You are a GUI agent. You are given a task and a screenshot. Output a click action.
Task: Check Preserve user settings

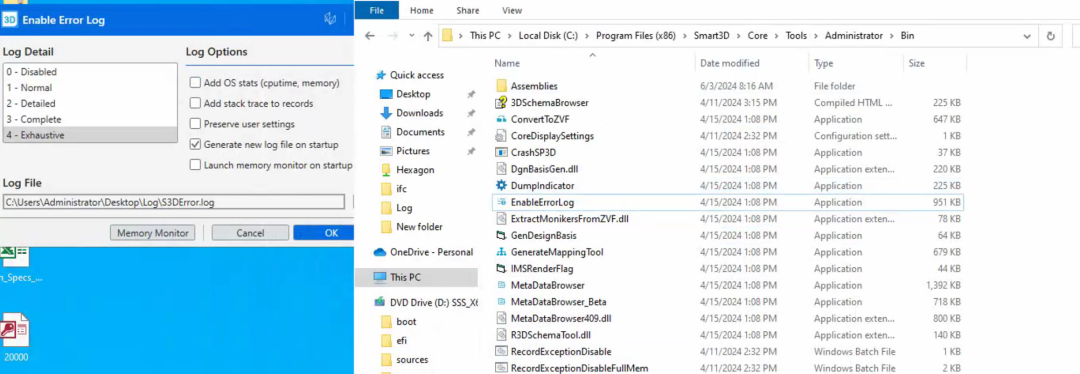pos(195,124)
